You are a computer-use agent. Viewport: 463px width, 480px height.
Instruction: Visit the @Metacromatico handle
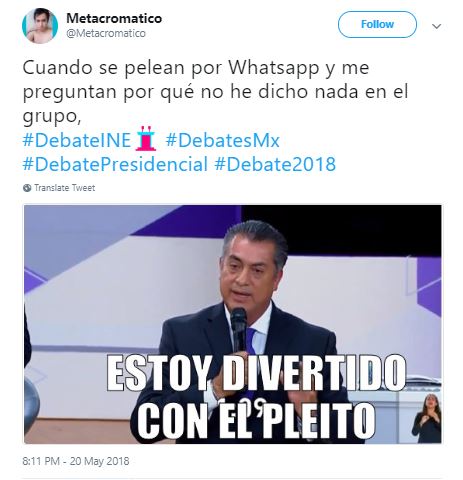106,33
